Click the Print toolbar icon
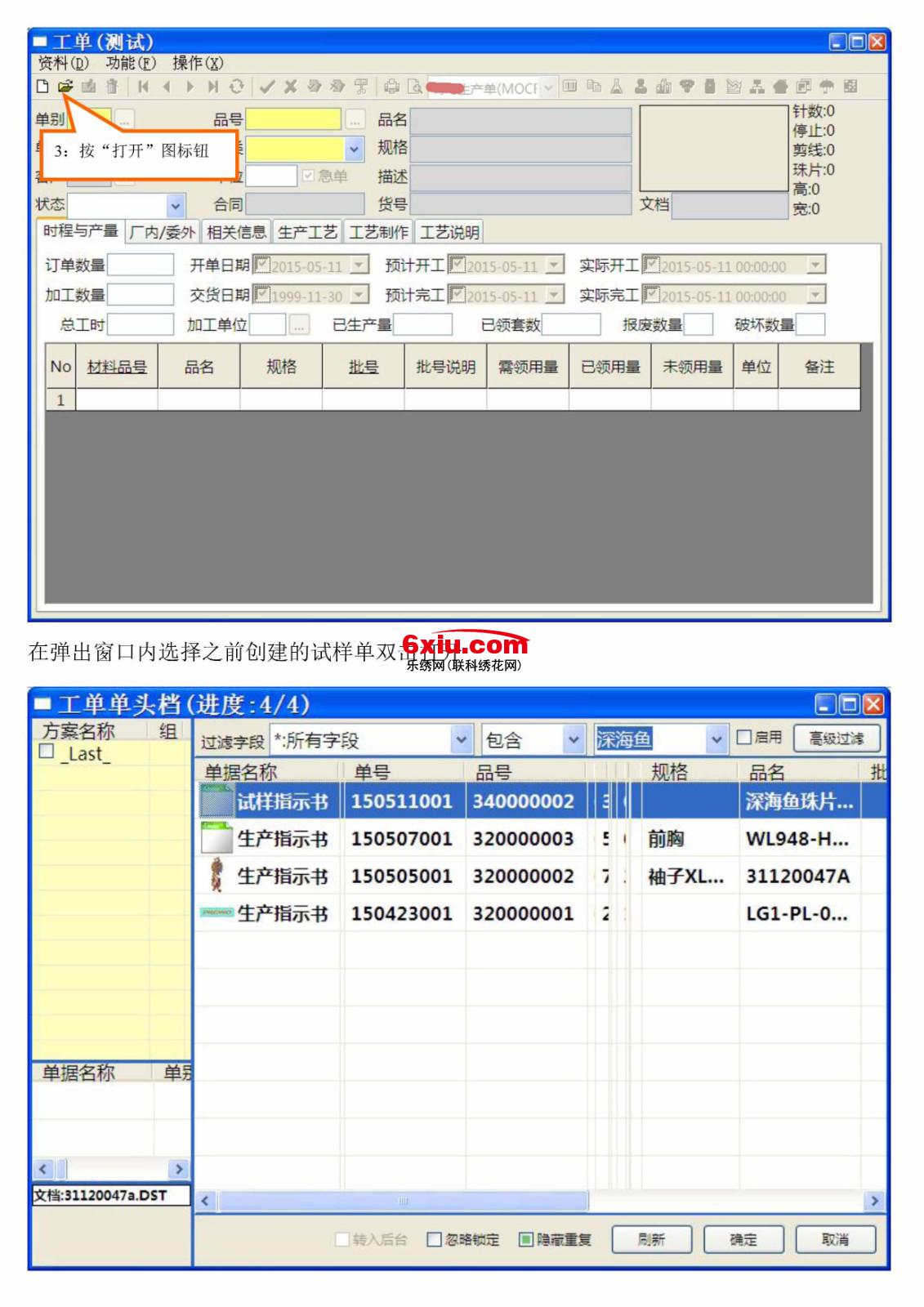 tap(392, 87)
